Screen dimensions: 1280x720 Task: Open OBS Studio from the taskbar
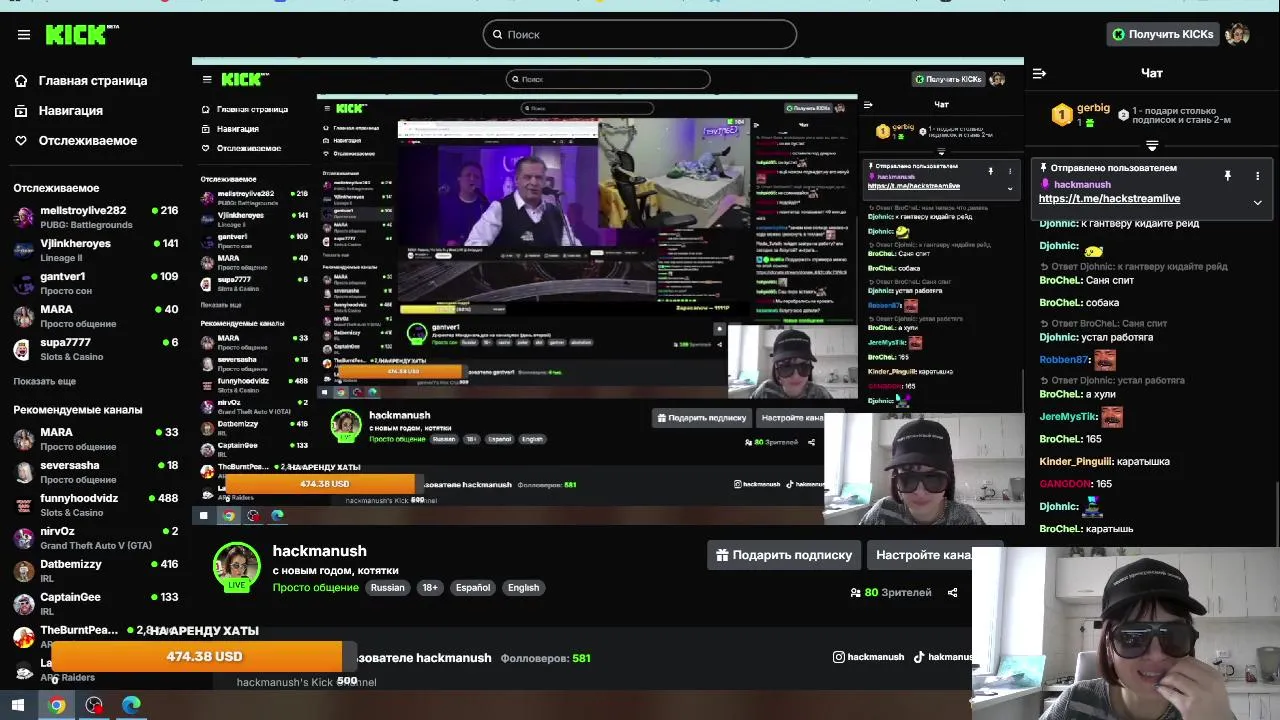pos(94,705)
